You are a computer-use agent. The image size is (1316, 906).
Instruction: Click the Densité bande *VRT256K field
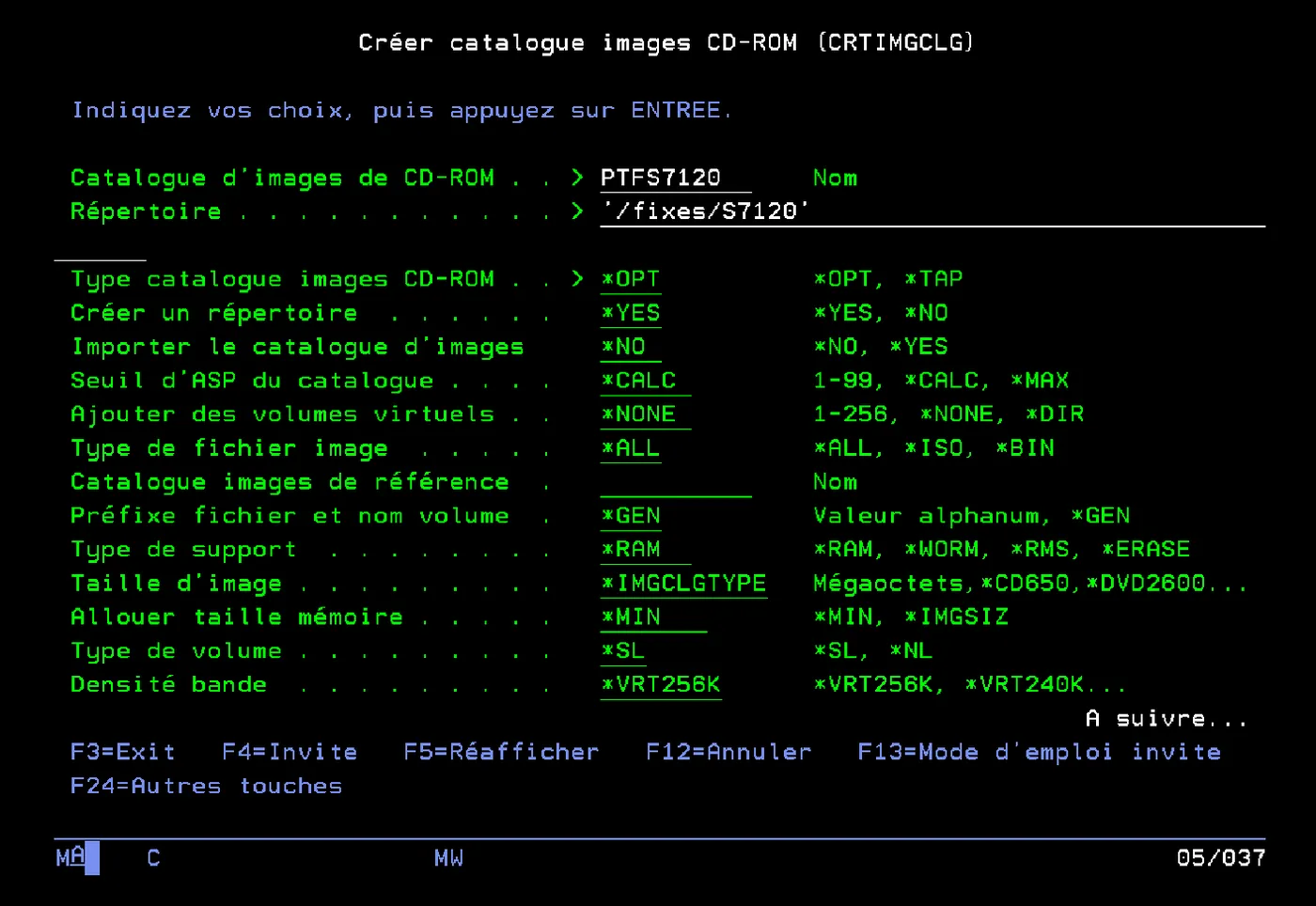[661, 685]
